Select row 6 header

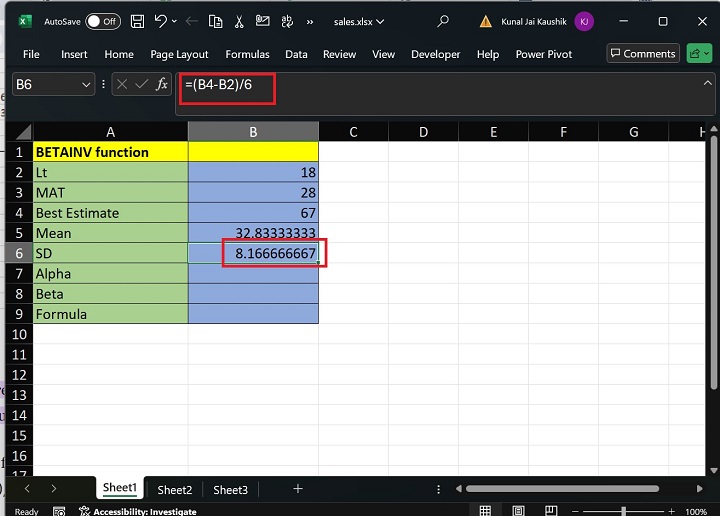pyautogui.click(x=19, y=253)
